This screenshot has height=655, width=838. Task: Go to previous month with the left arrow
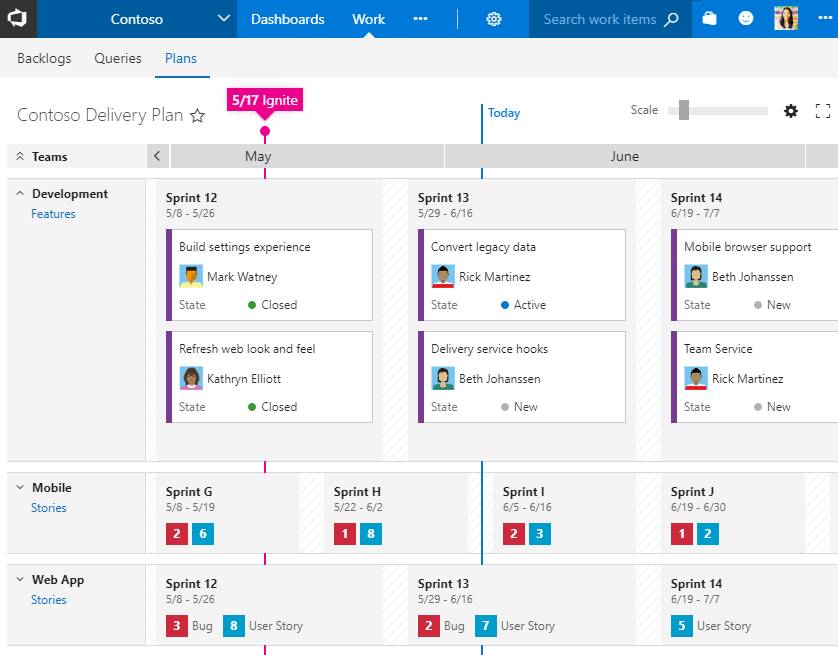tap(157, 156)
